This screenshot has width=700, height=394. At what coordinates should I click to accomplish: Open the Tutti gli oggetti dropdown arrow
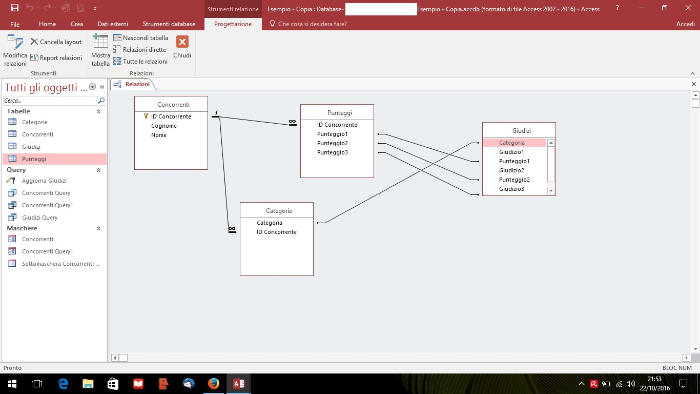[92, 87]
